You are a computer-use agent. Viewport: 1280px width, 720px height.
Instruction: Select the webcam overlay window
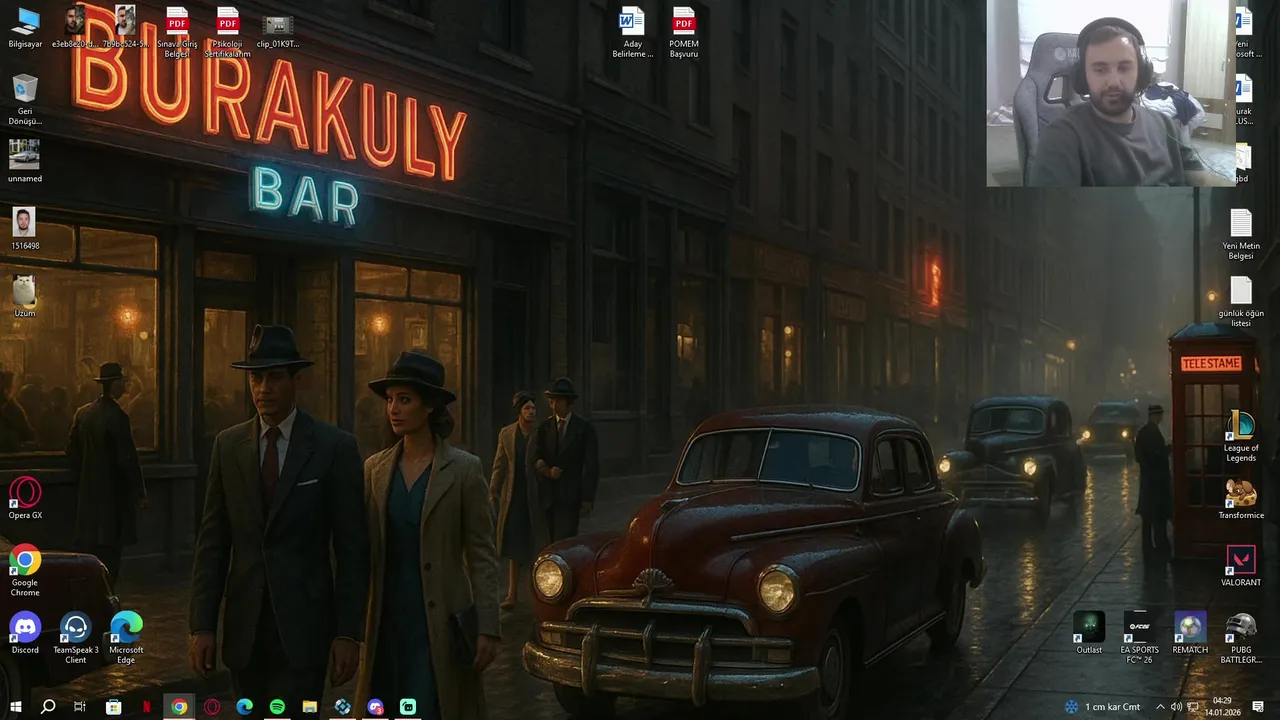[x=1111, y=93]
